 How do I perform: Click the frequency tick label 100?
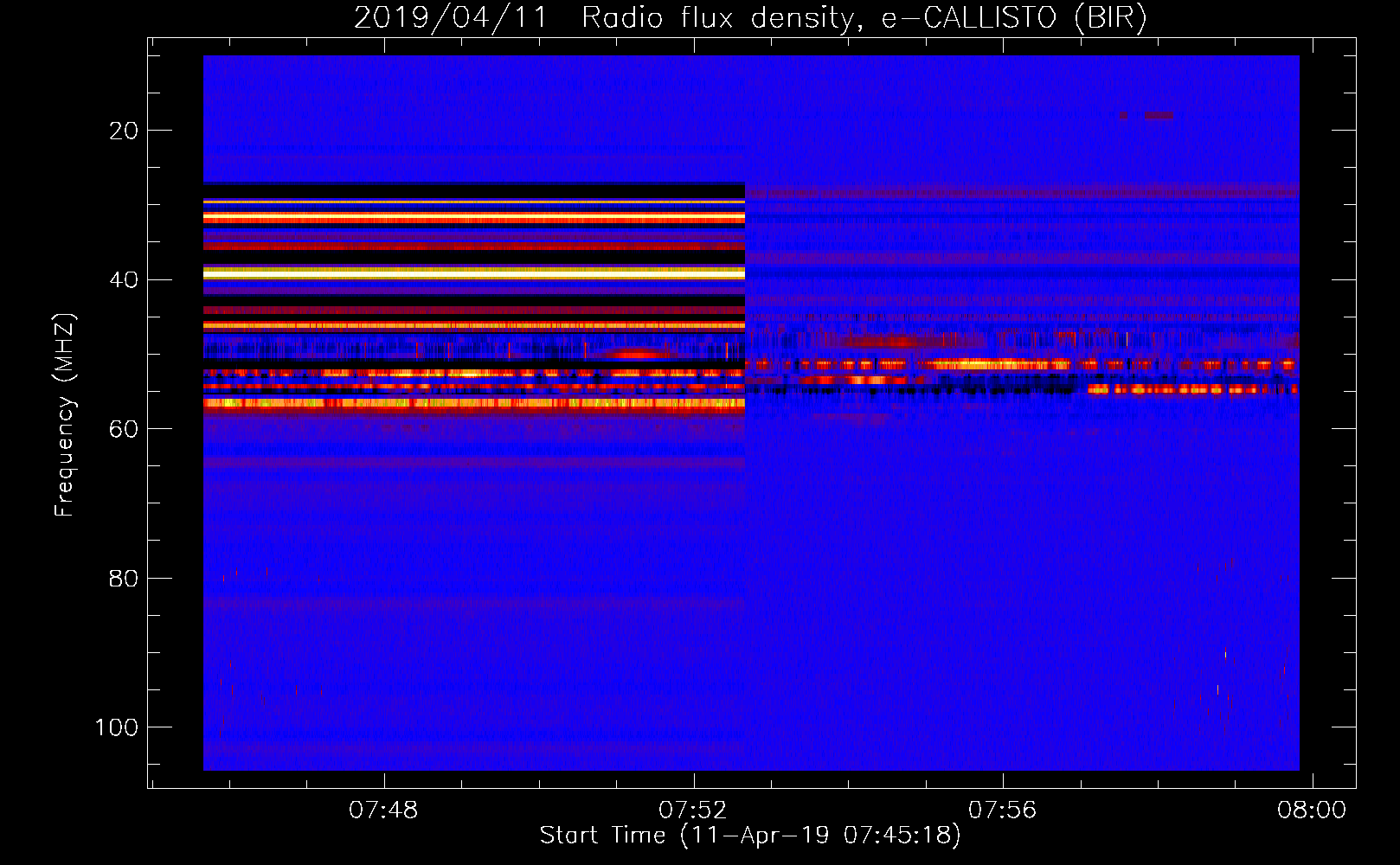click(x=116, y=727)
